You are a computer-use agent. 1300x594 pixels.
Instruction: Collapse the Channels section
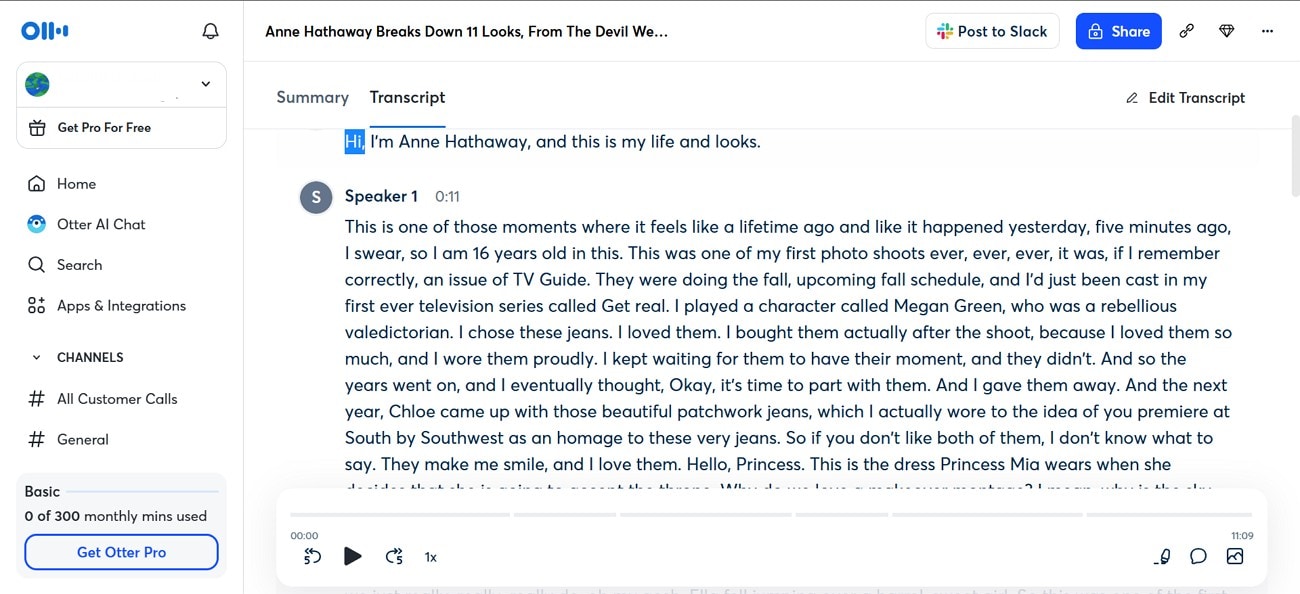pyautogui.click(x=37, y=357)
